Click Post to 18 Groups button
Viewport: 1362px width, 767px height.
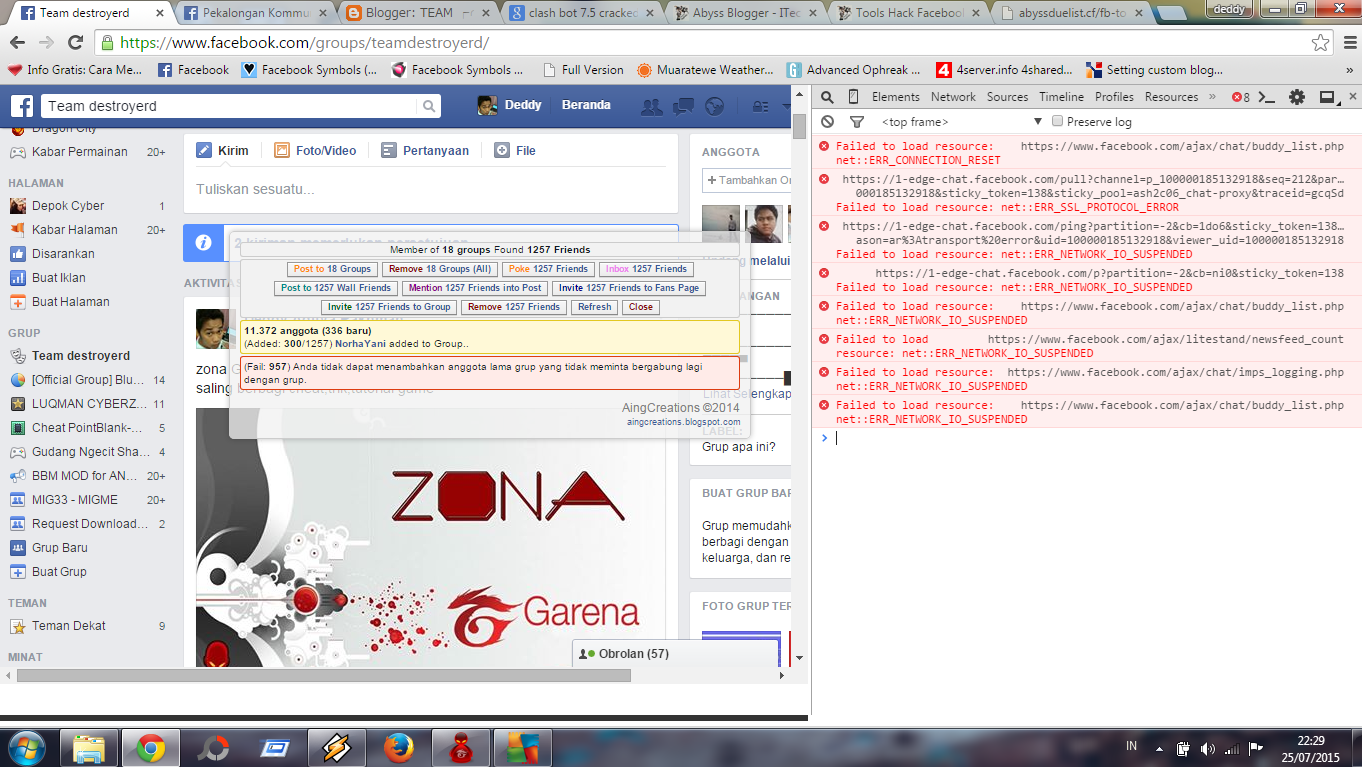(332, 269)
